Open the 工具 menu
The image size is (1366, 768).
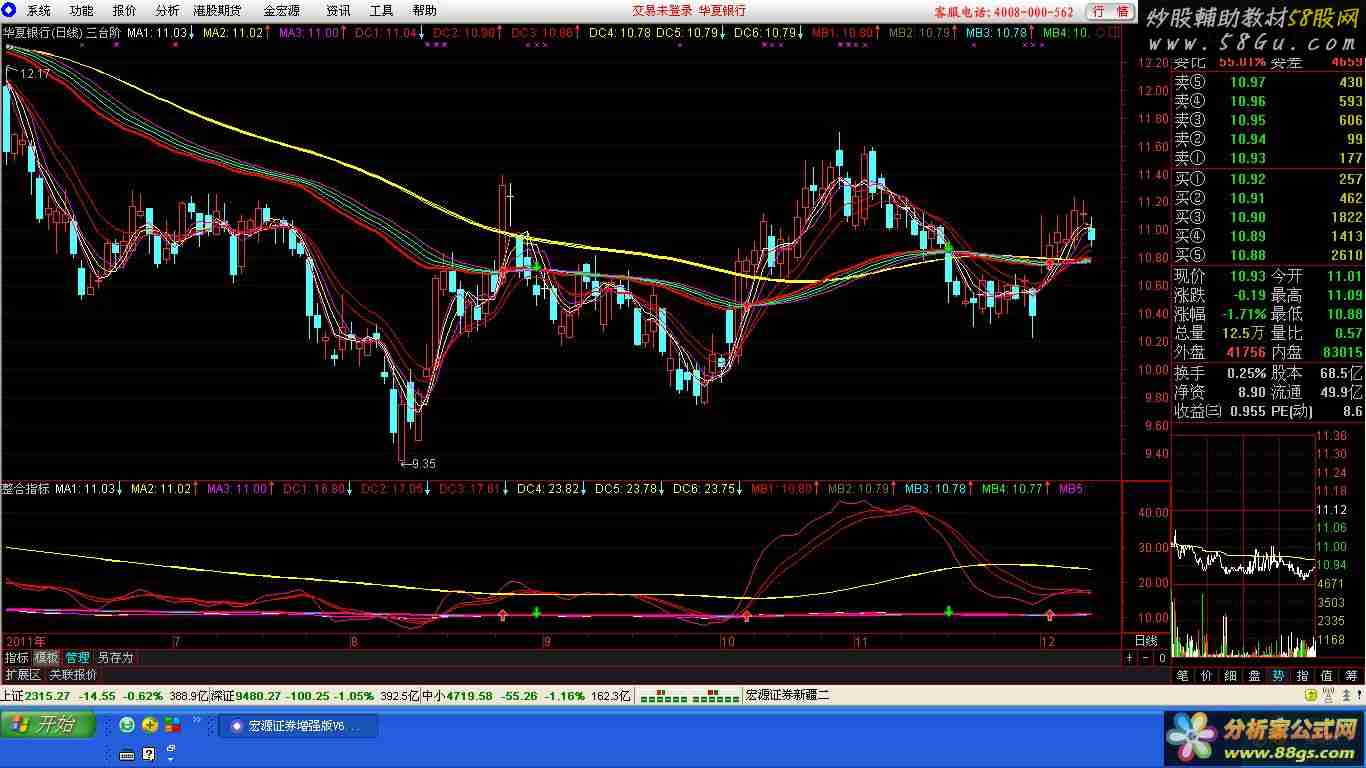tap(381, 11)
